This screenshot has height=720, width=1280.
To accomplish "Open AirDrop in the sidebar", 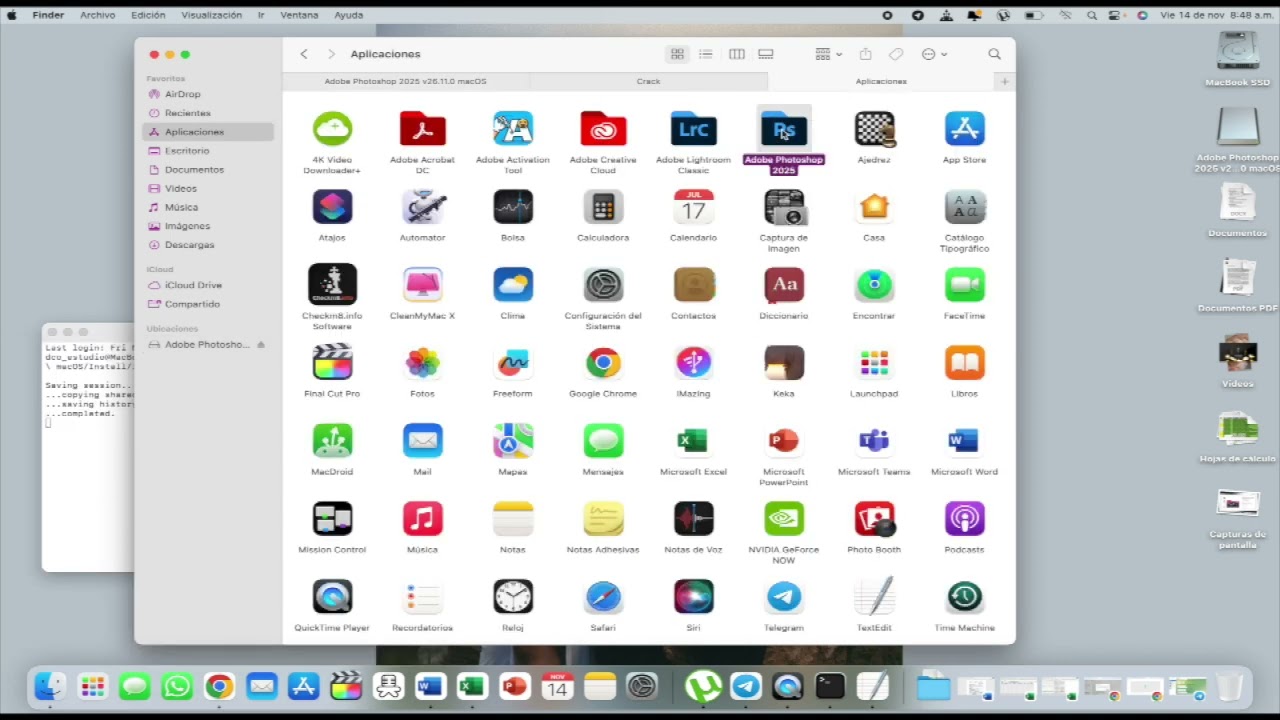I will (x=208, y=94).
